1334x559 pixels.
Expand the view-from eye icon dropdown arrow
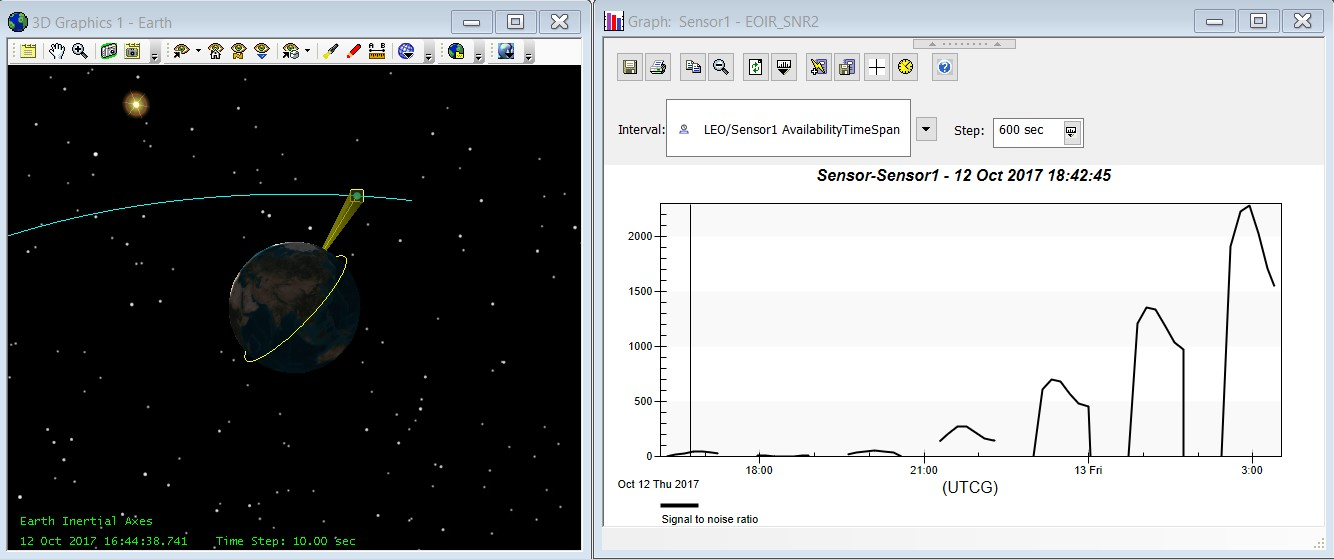pyautogui.click(x=198, y=51)
